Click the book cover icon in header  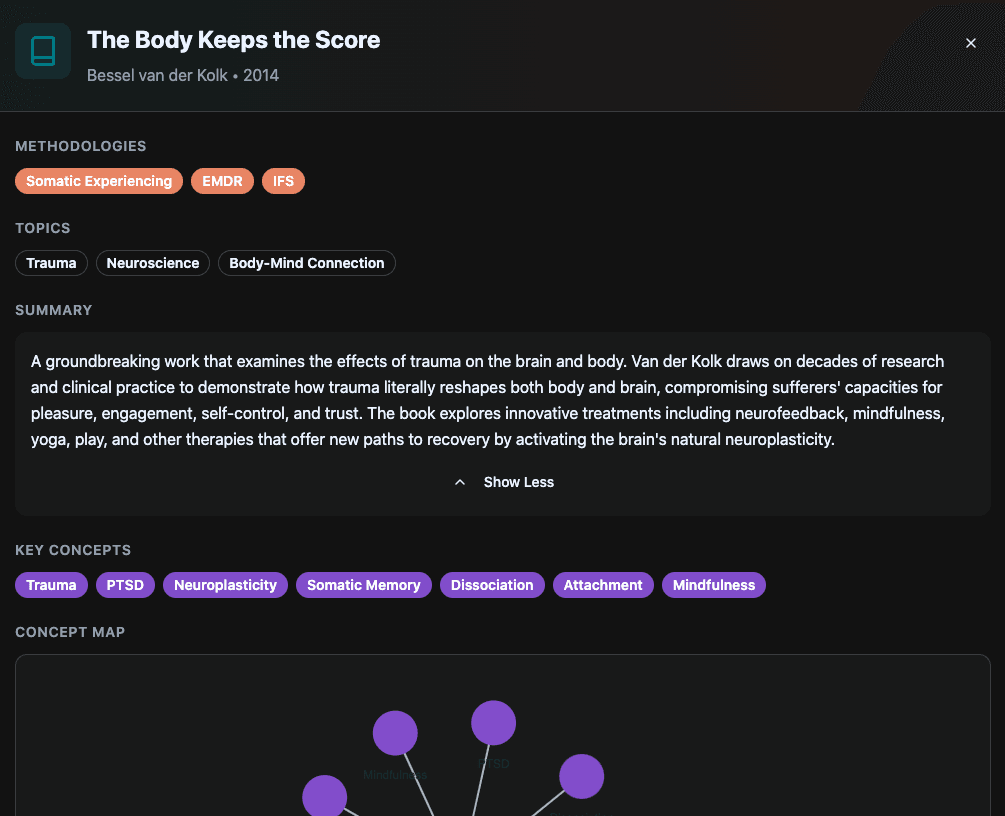point(42,50)
